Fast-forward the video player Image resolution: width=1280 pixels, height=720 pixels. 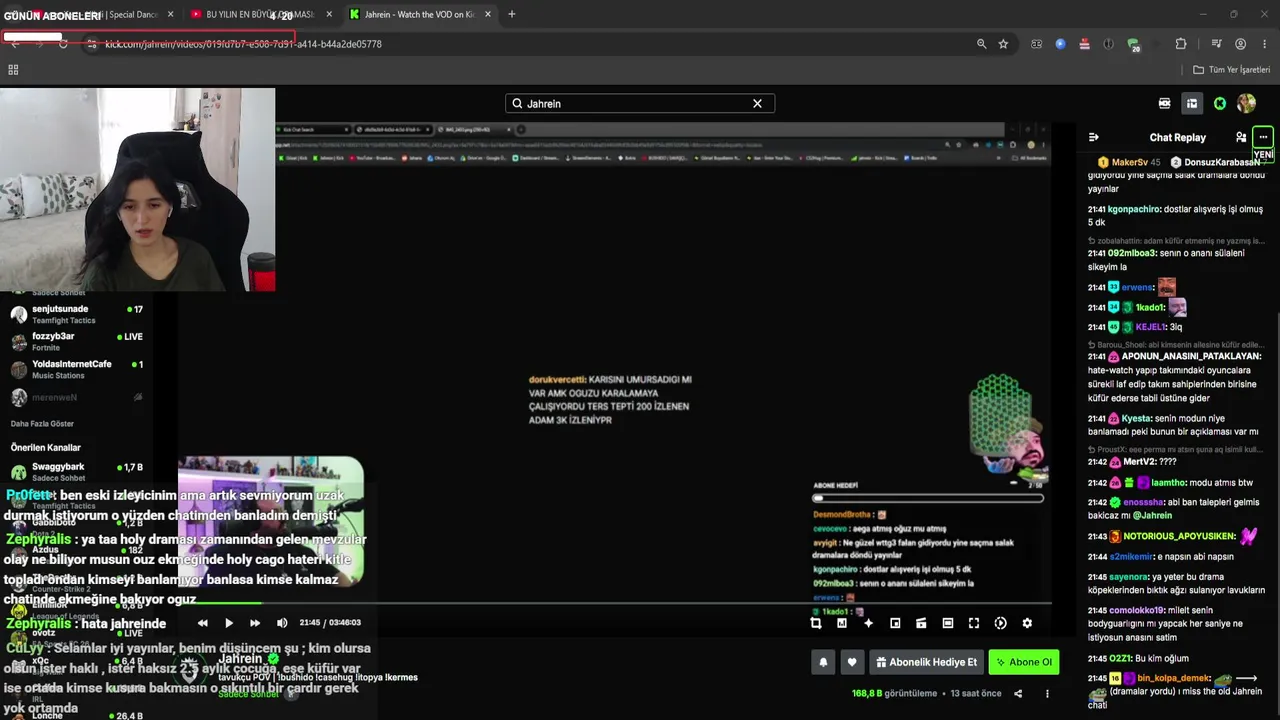255,623
